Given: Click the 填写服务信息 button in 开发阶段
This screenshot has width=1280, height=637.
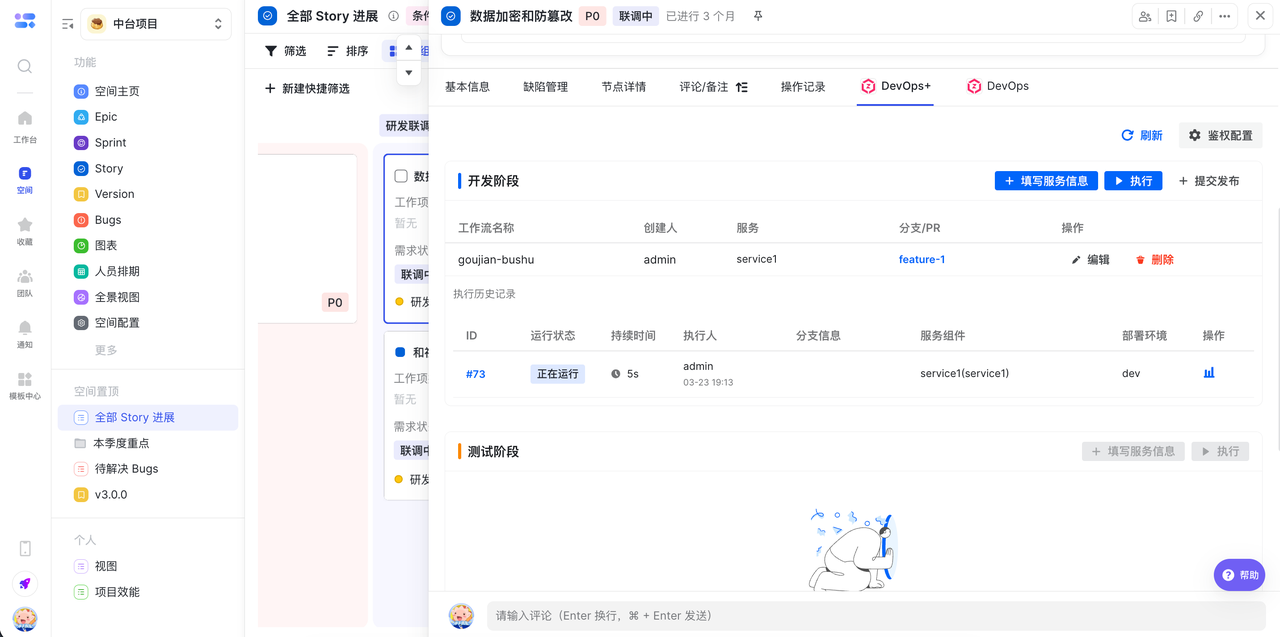Looking at the screenshot, I should [x=1046, y=181].
